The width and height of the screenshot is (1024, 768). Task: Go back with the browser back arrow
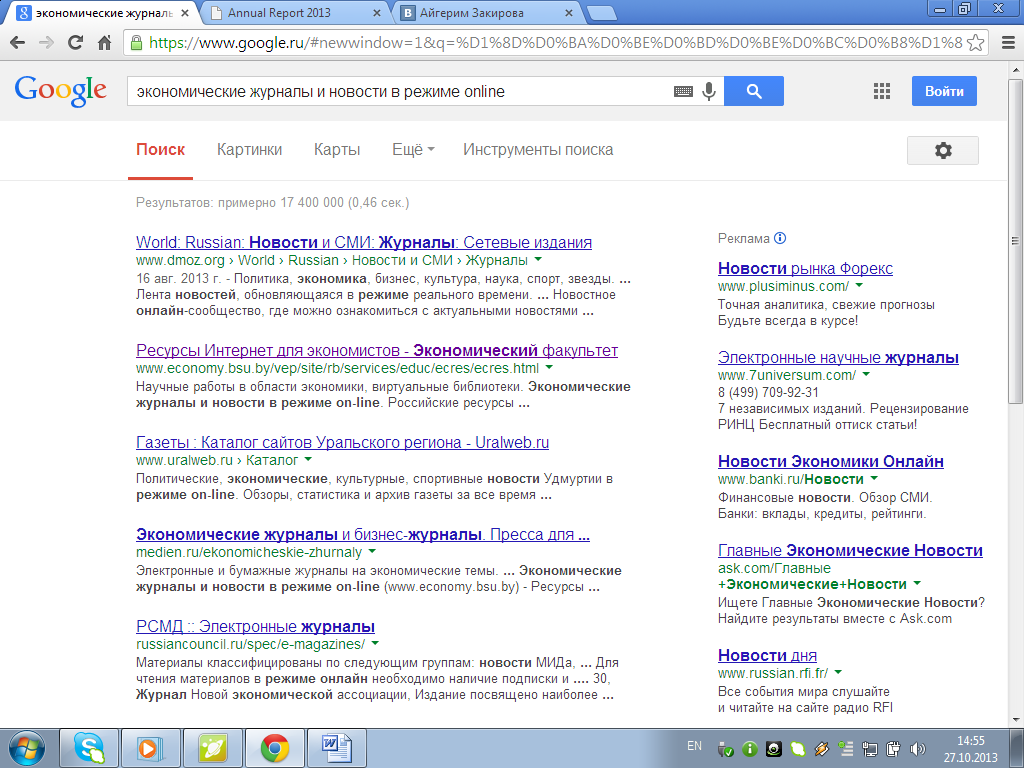tap(18, 42)
